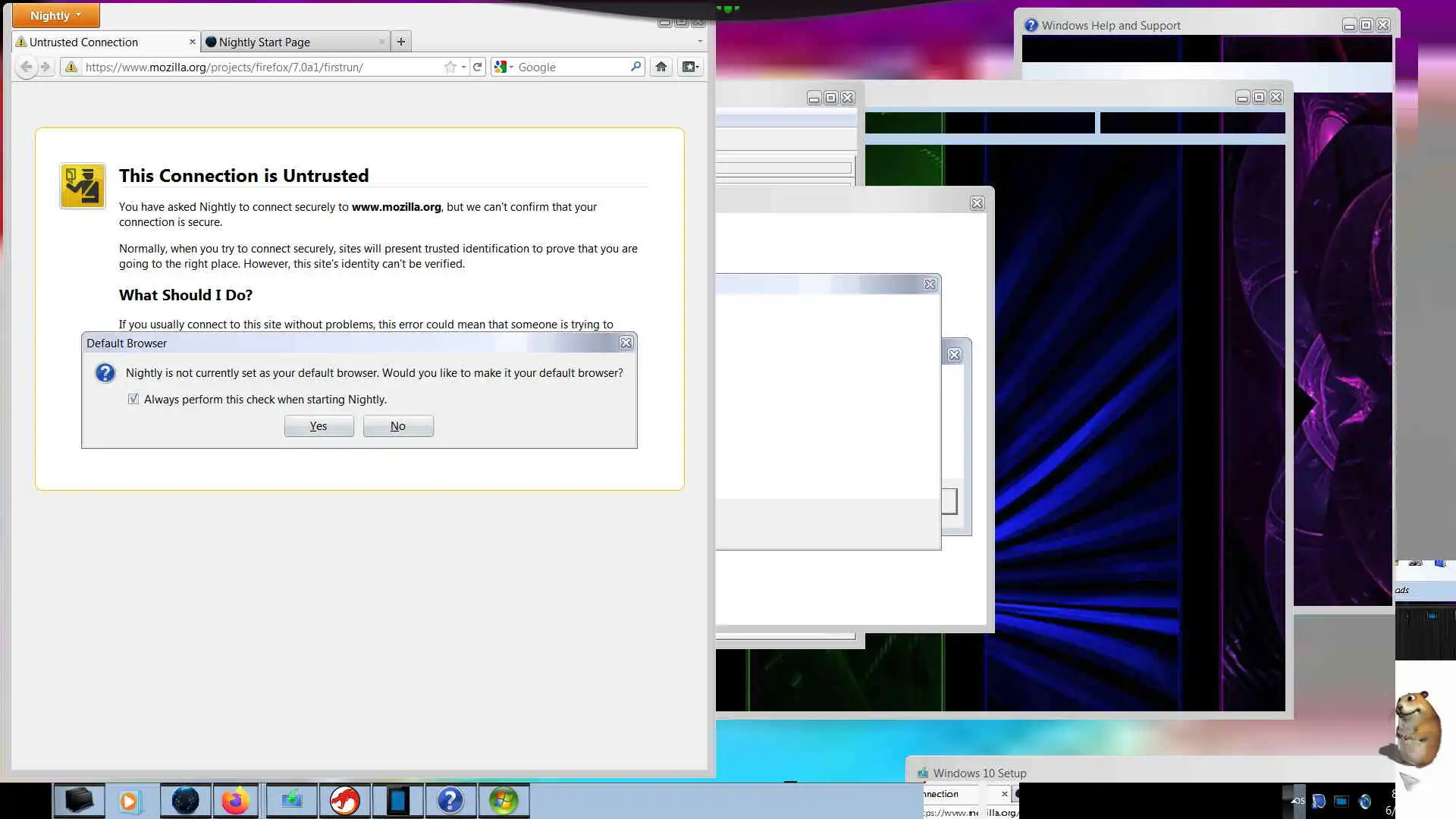The image size is (1456, 819).
Task: Open Firefox from the taskbar
Action: 235,801
